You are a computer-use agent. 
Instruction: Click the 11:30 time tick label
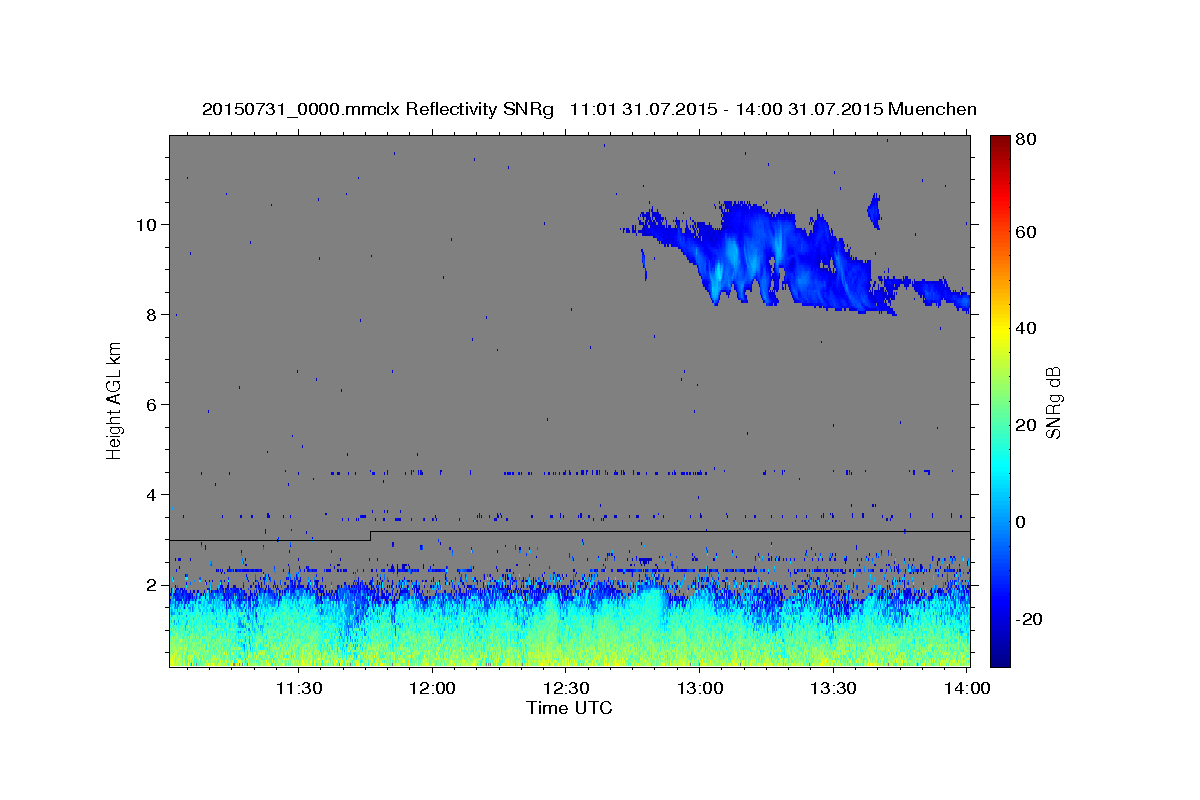click(x=298, y=688)
